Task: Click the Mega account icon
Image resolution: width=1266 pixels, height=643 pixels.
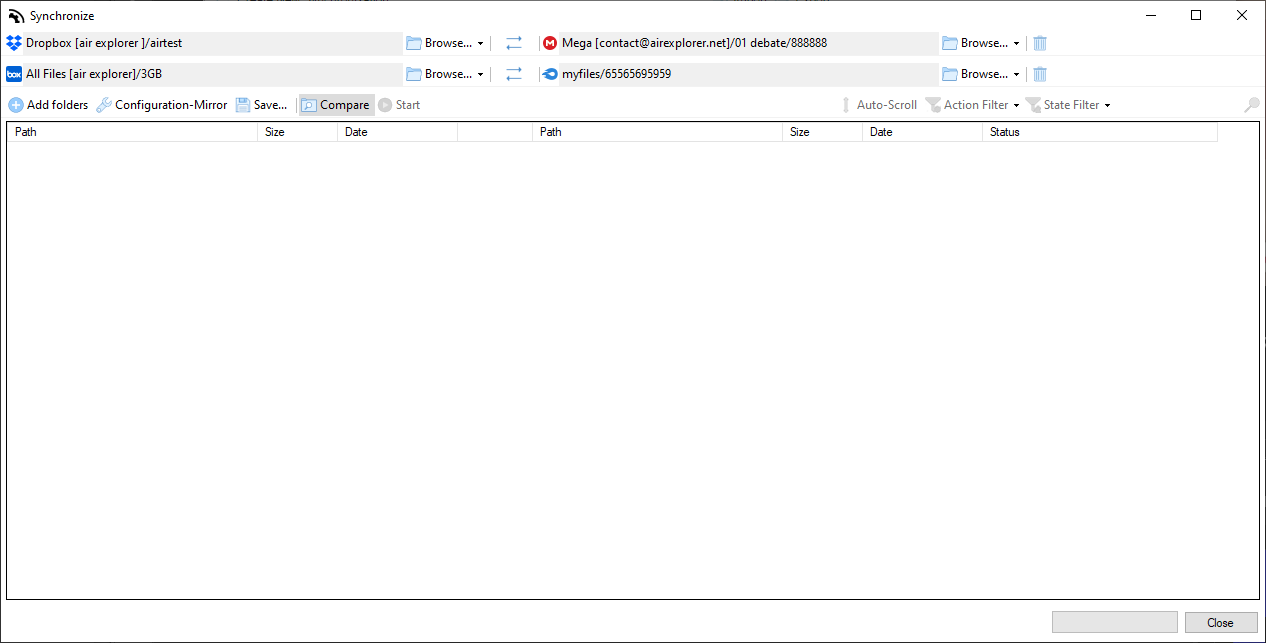Action: point(550,42)
